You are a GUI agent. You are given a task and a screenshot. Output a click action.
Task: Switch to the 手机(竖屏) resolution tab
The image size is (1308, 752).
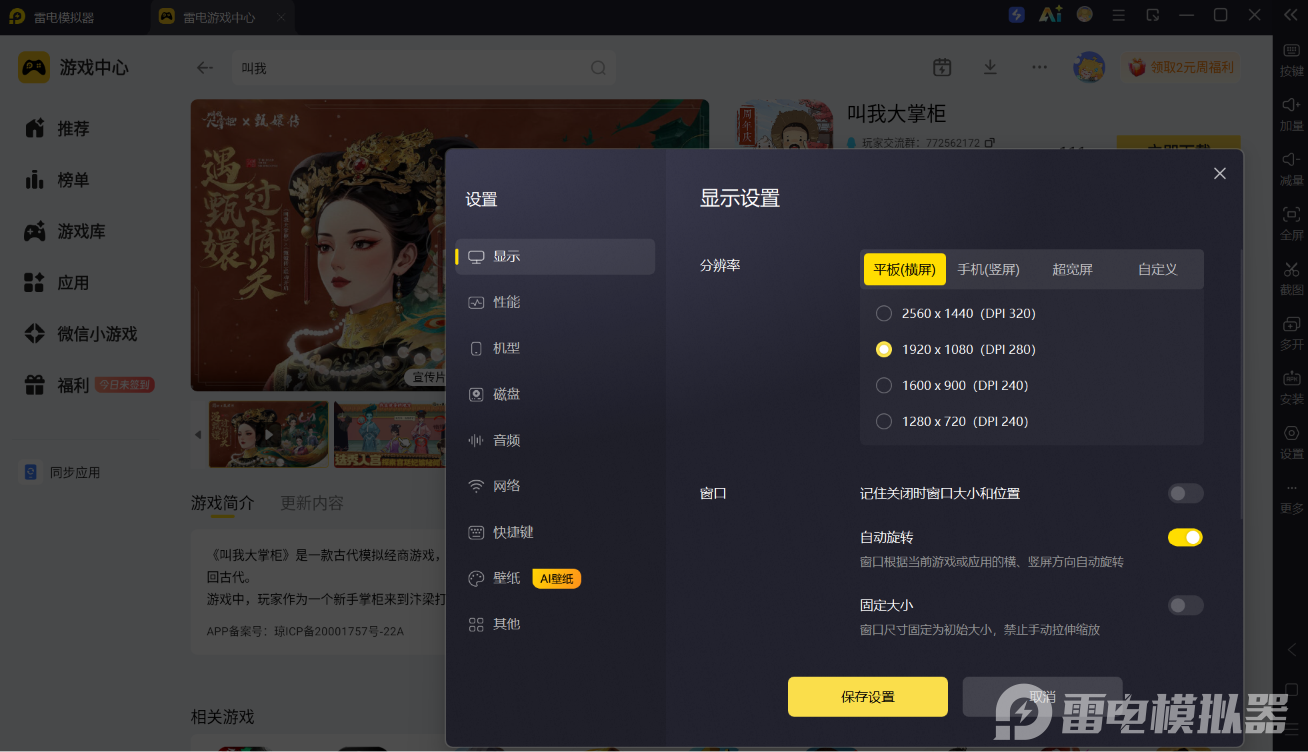(988, 269)
